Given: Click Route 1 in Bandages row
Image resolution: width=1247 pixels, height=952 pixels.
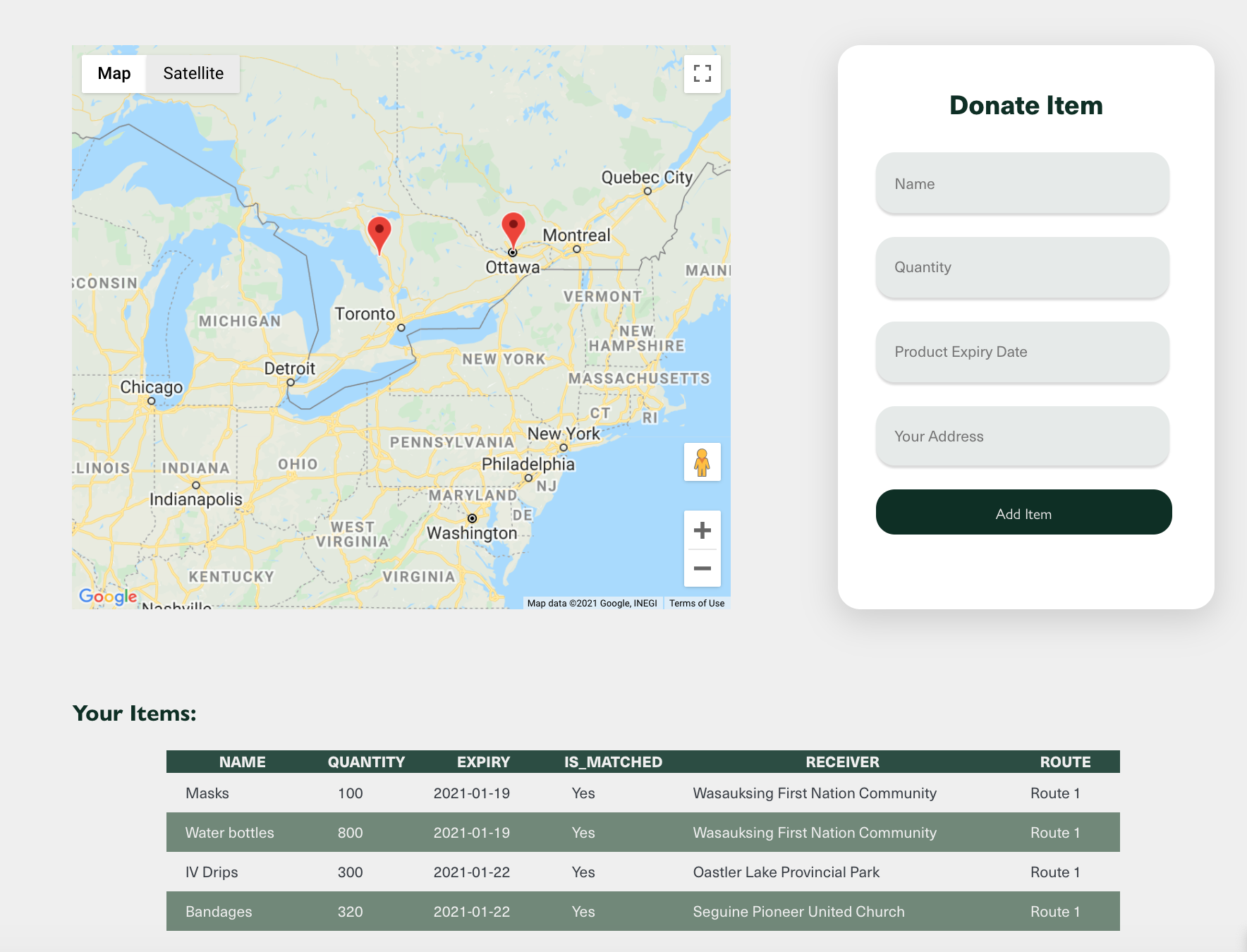Looking at the screenshot, I should click(1055, 912).
